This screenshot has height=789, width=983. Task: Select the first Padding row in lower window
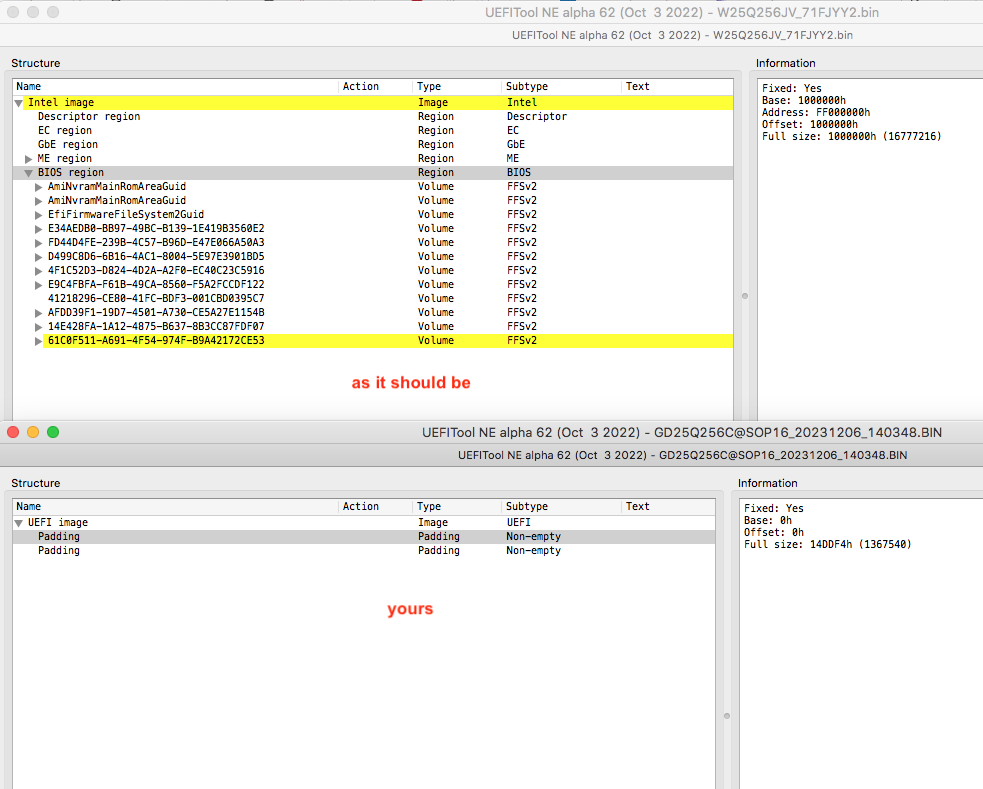coord(364,536)
